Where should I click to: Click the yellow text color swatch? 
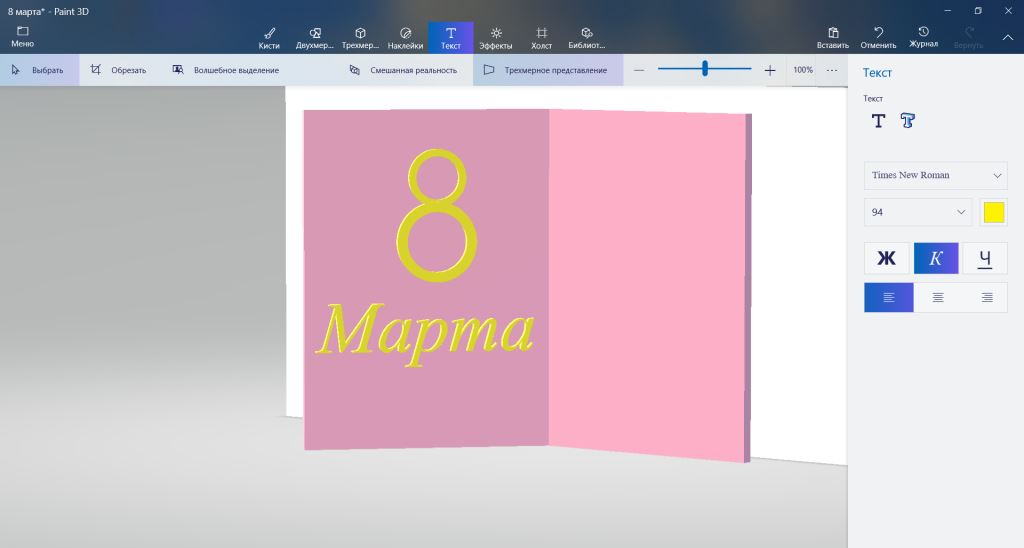click(x=993, y=212)
